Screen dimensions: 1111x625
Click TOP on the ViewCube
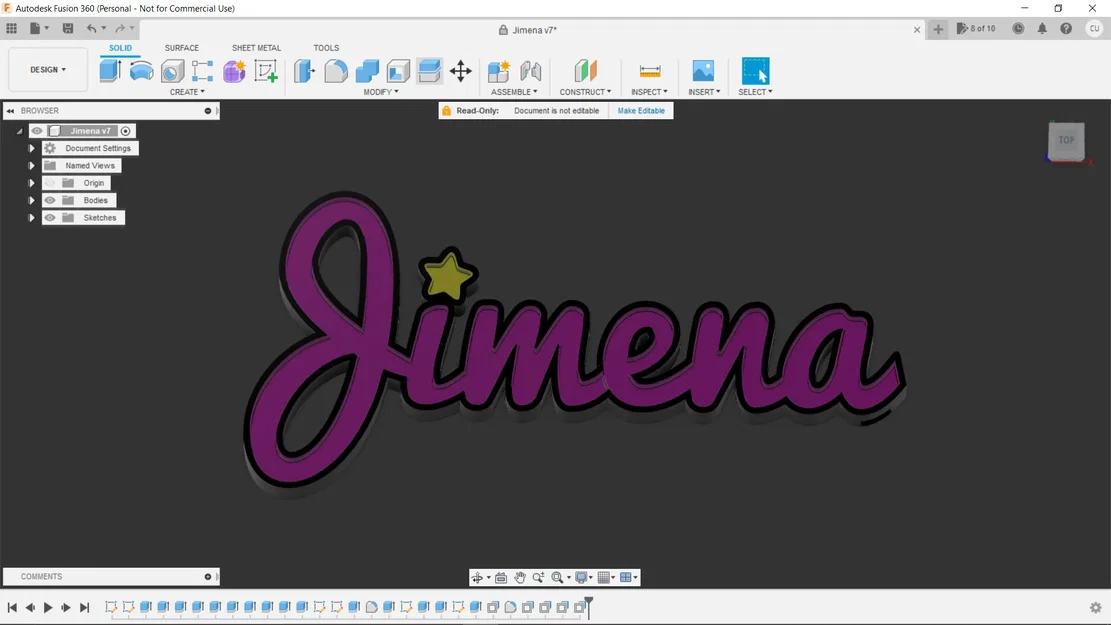[x=1066, y=140]
